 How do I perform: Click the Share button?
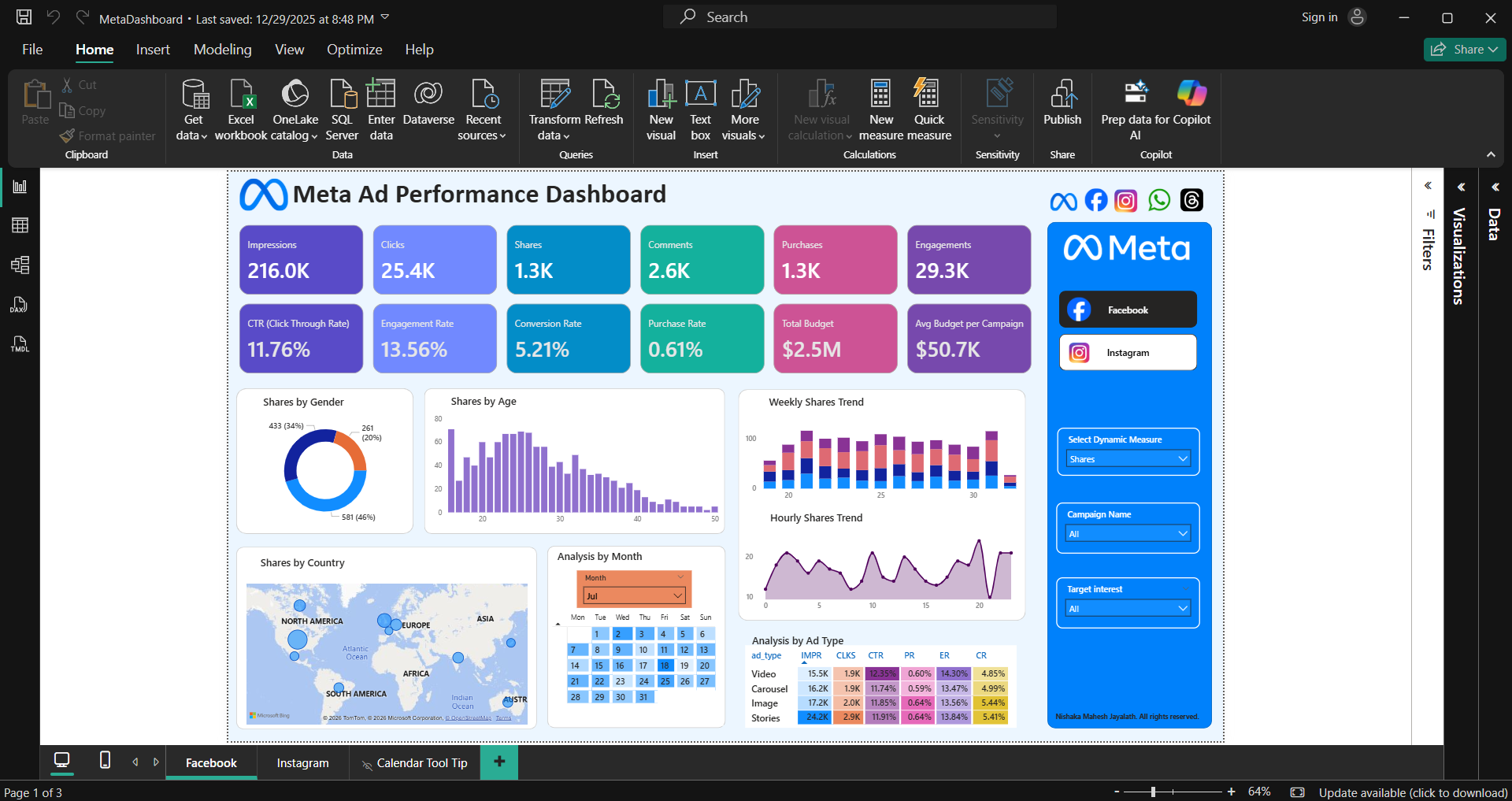tap(1464, 49)
